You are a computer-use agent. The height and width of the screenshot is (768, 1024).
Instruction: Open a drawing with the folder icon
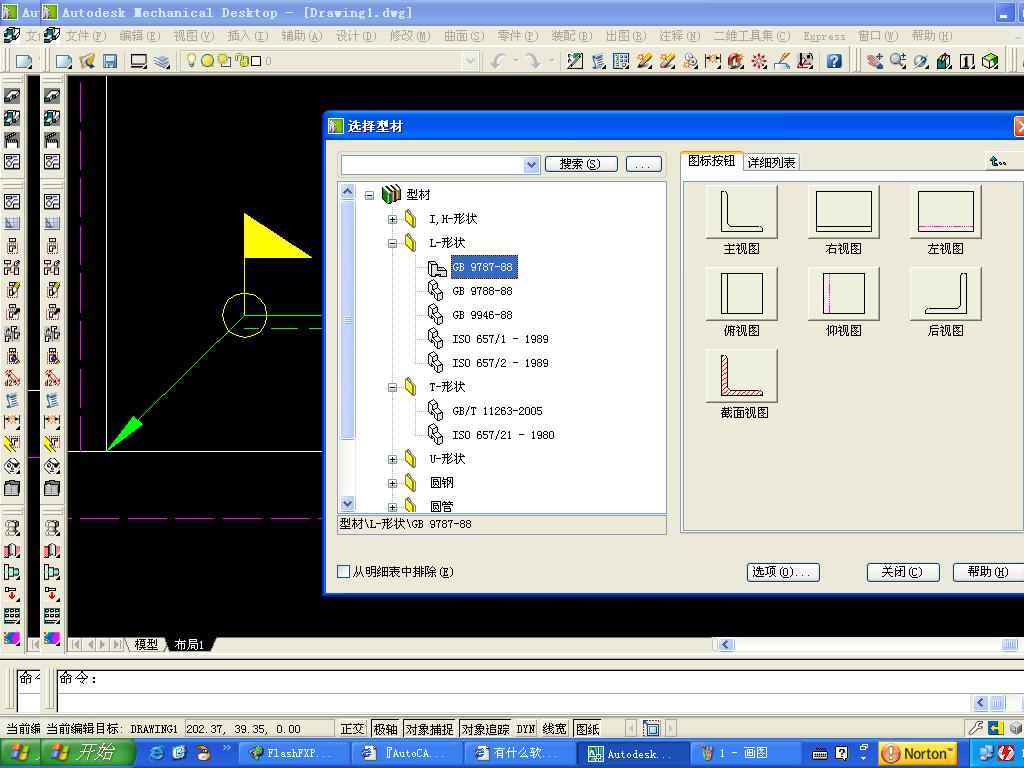87,61
